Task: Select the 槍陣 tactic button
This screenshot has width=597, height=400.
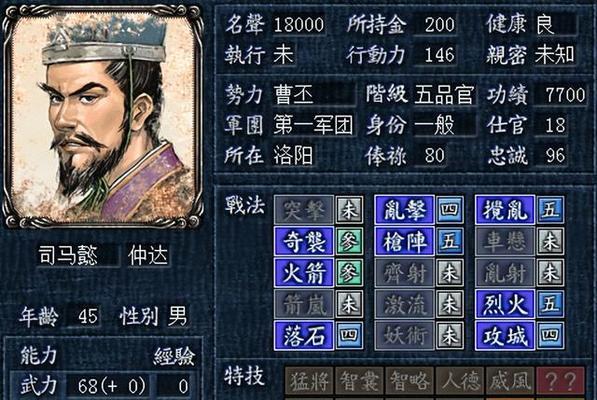Action: (x=404, y=241)
